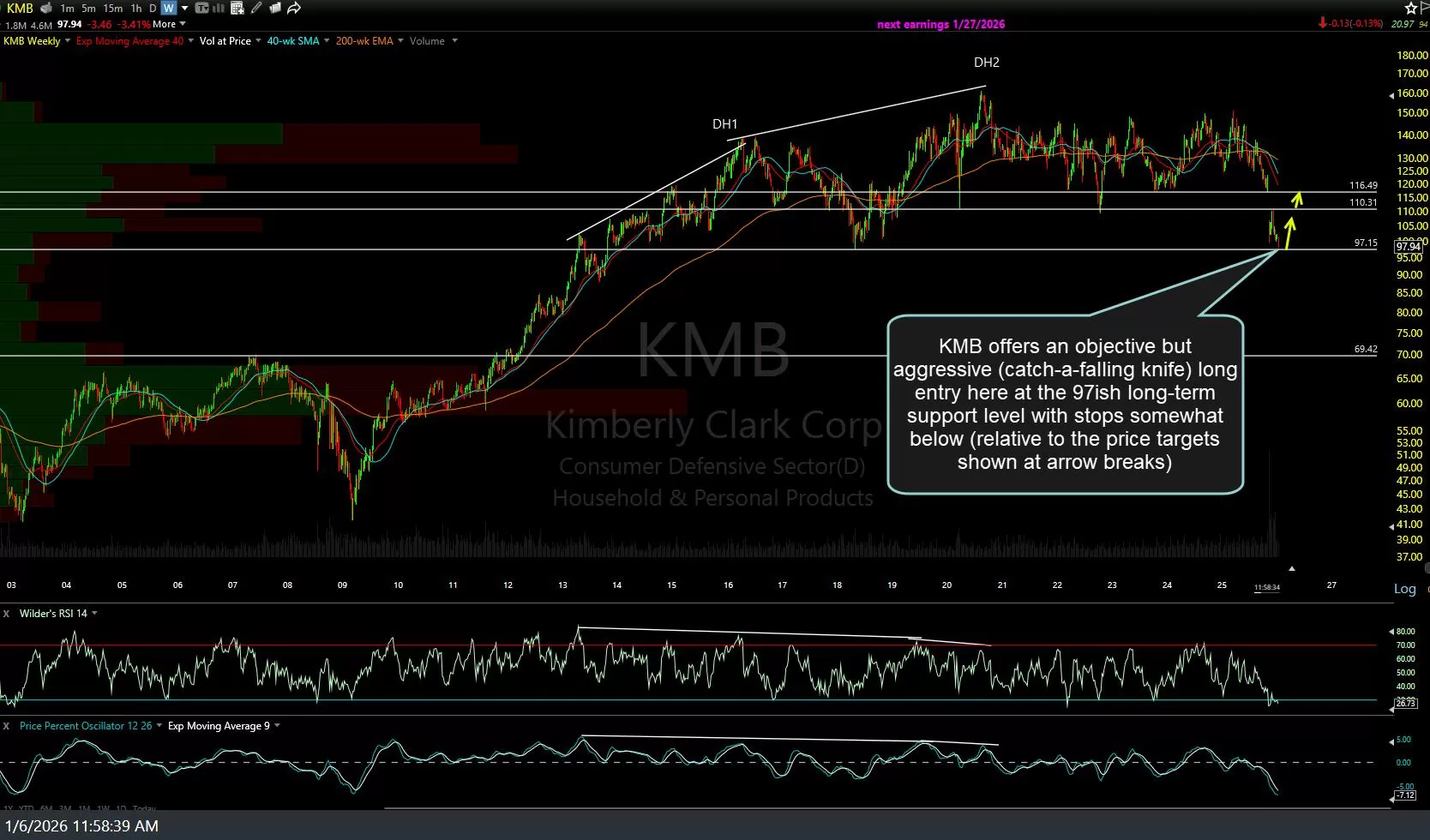Toggle the Log scale button
The image size is (1430, 840).
(1404, 588)
